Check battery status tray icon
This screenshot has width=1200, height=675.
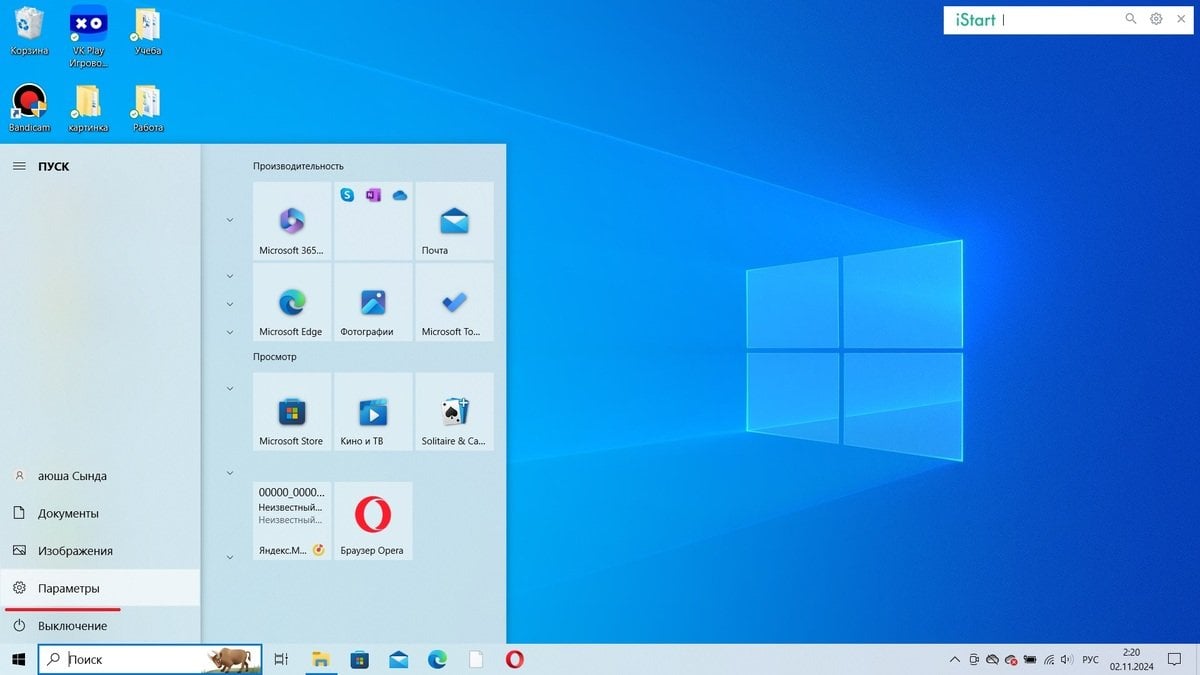tap(1030, 660)
